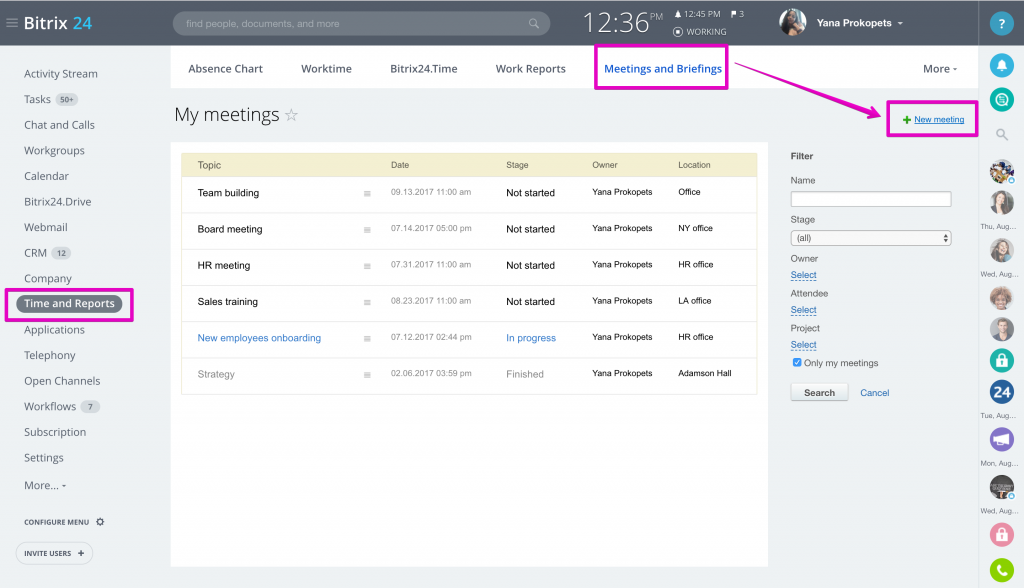Screen dimensions: 1024x588
Task: Open notifications bell icon
Action: pos(1001,65)
